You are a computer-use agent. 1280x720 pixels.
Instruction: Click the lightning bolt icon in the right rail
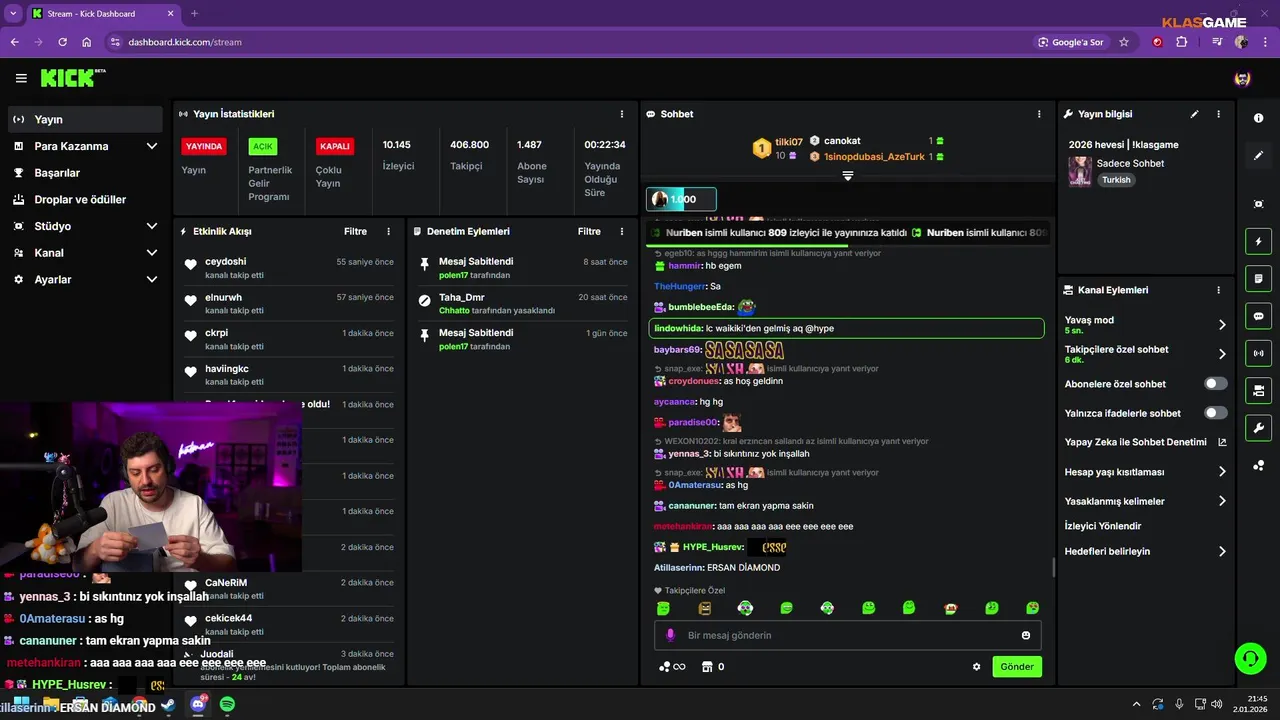1258,241
